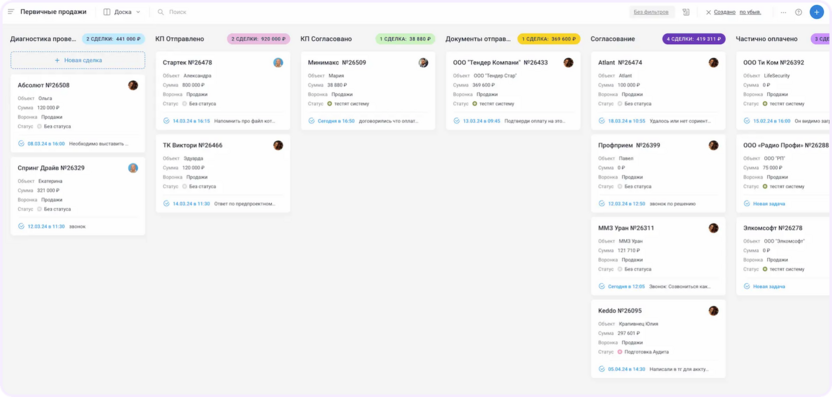Click the green 1 сделка: 38 880 ₽ badge
The image size is (832, 397).
[x=405, y=39]
